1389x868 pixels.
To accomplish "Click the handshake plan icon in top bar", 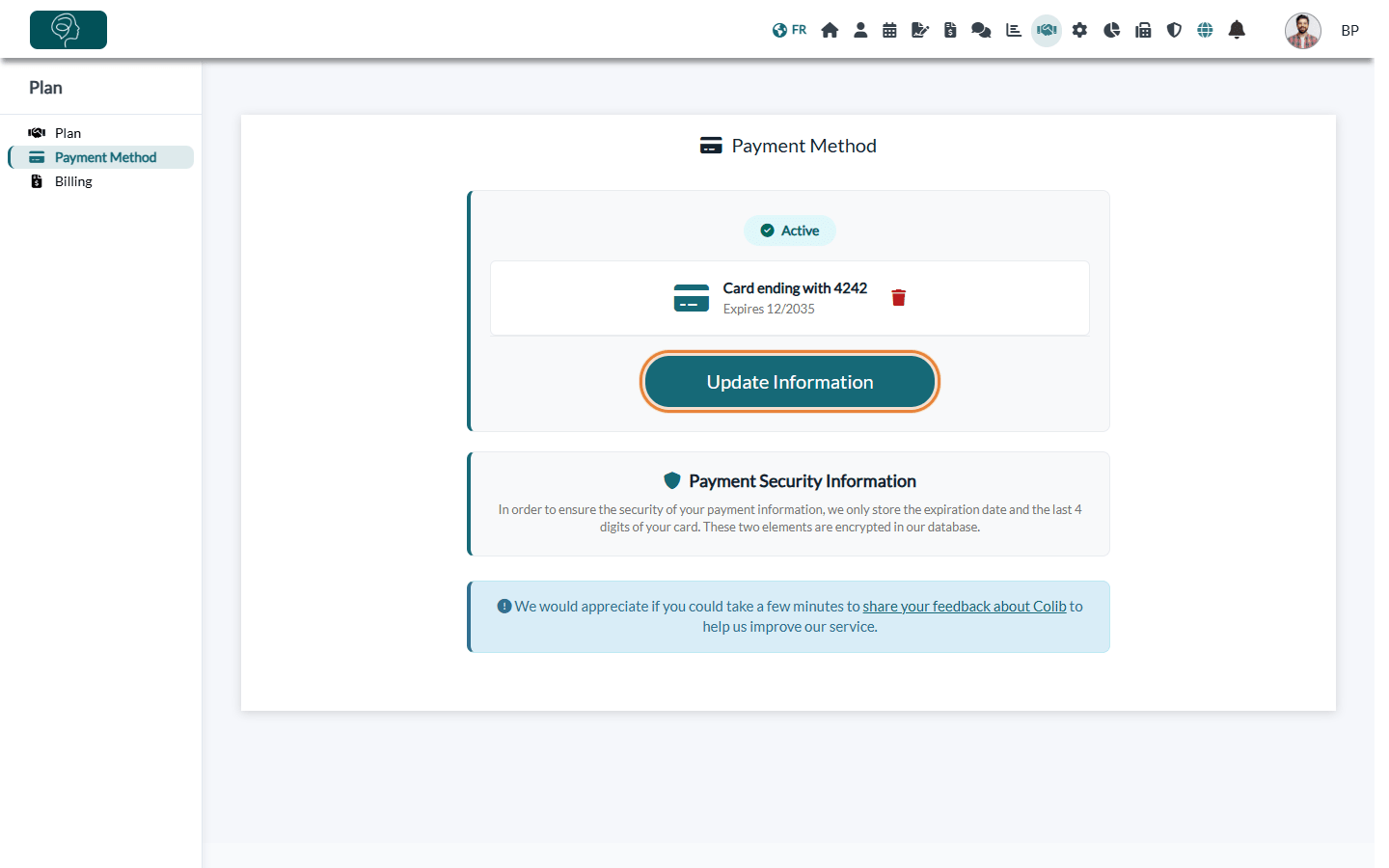I will click(x=1047, y=30).
